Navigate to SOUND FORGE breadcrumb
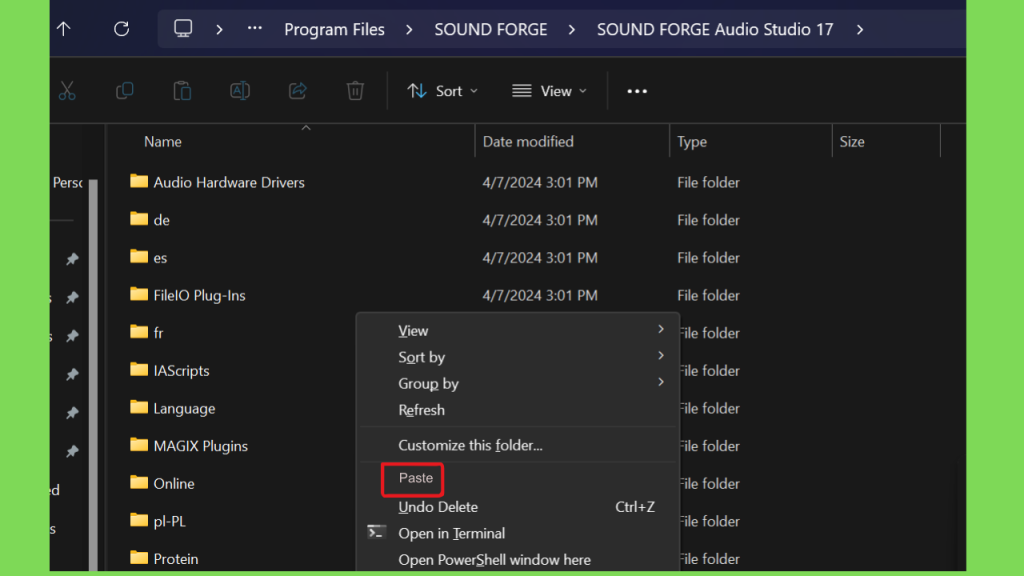Viewport: 1024px width, 576px height. (491, 29)
